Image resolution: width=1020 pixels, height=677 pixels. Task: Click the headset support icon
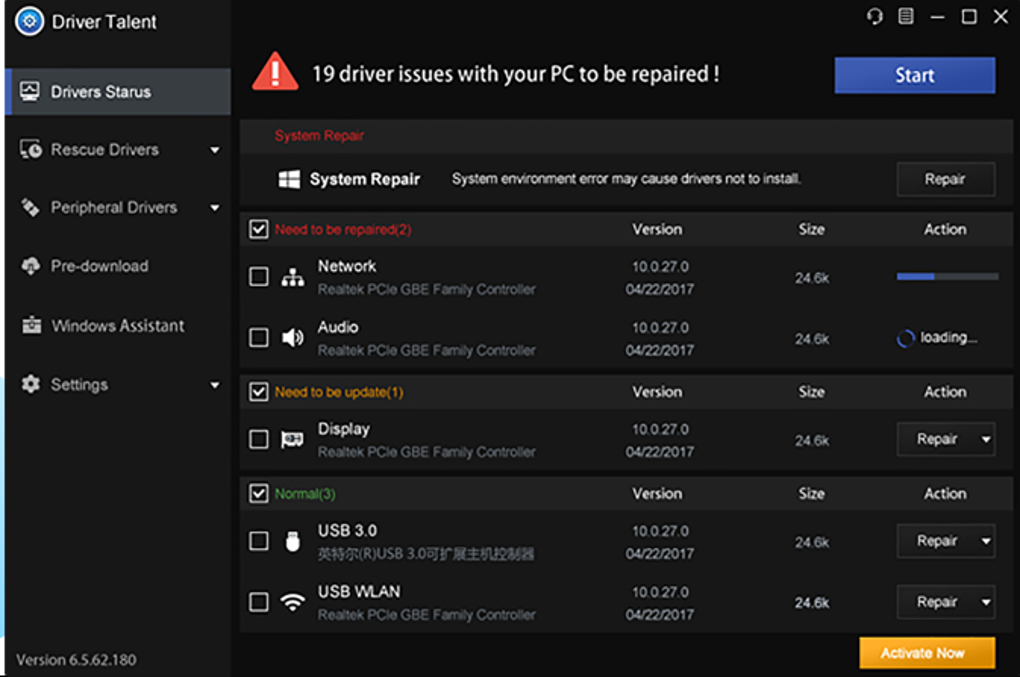(875, 17)
